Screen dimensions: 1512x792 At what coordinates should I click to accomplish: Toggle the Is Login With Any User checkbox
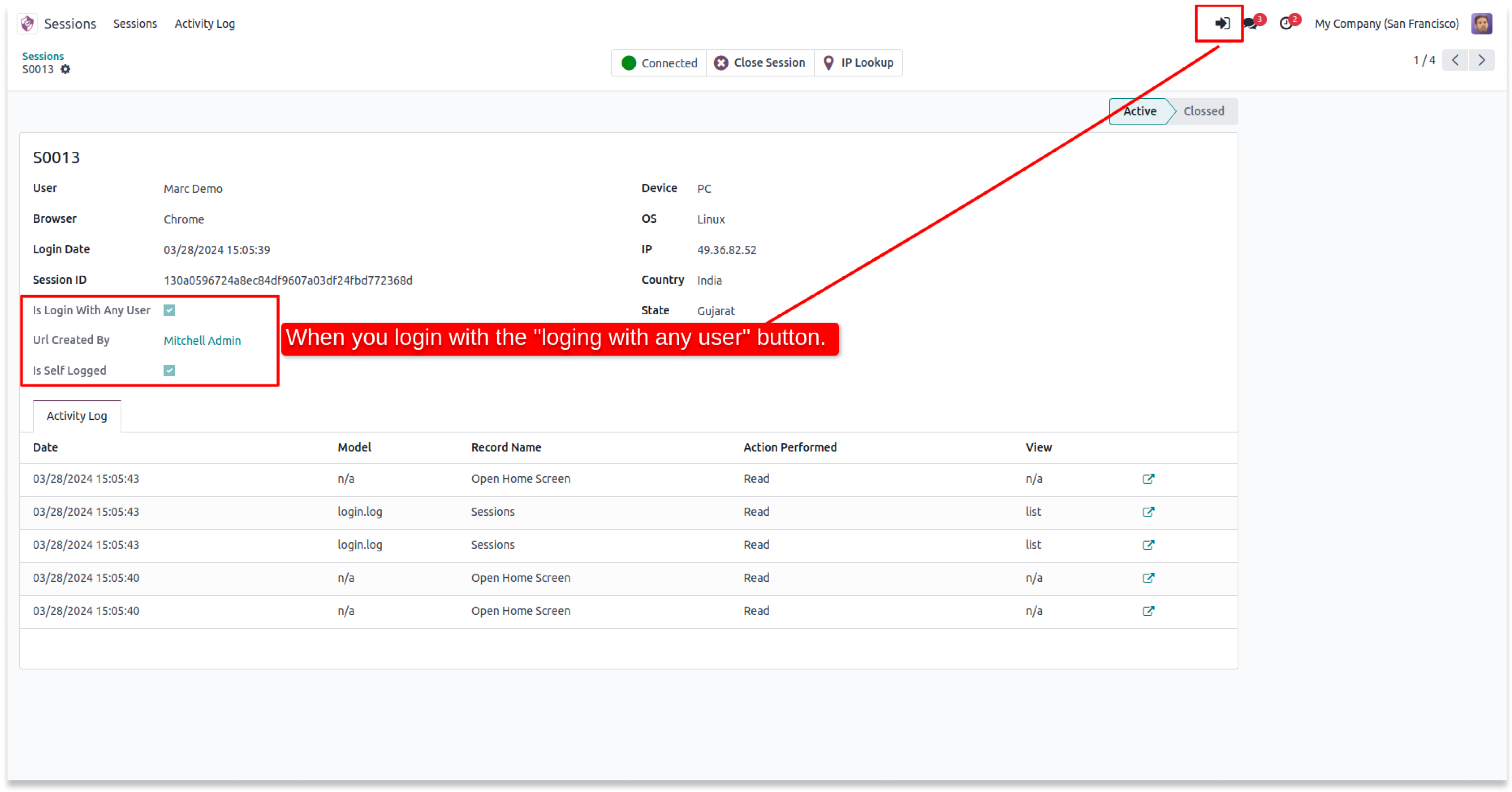click(169, 311)
